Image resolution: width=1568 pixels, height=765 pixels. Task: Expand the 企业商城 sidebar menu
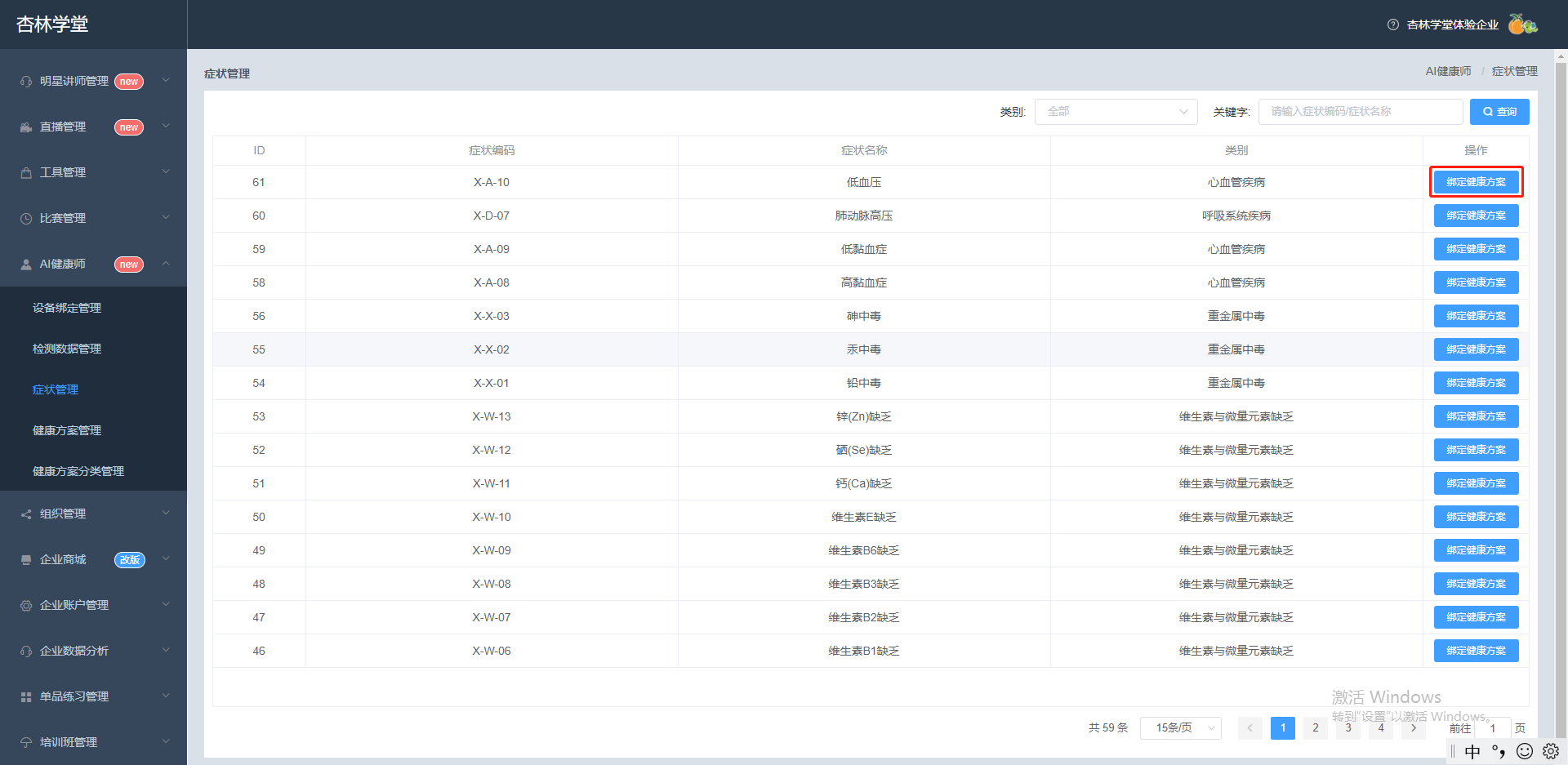click(93, 559)
